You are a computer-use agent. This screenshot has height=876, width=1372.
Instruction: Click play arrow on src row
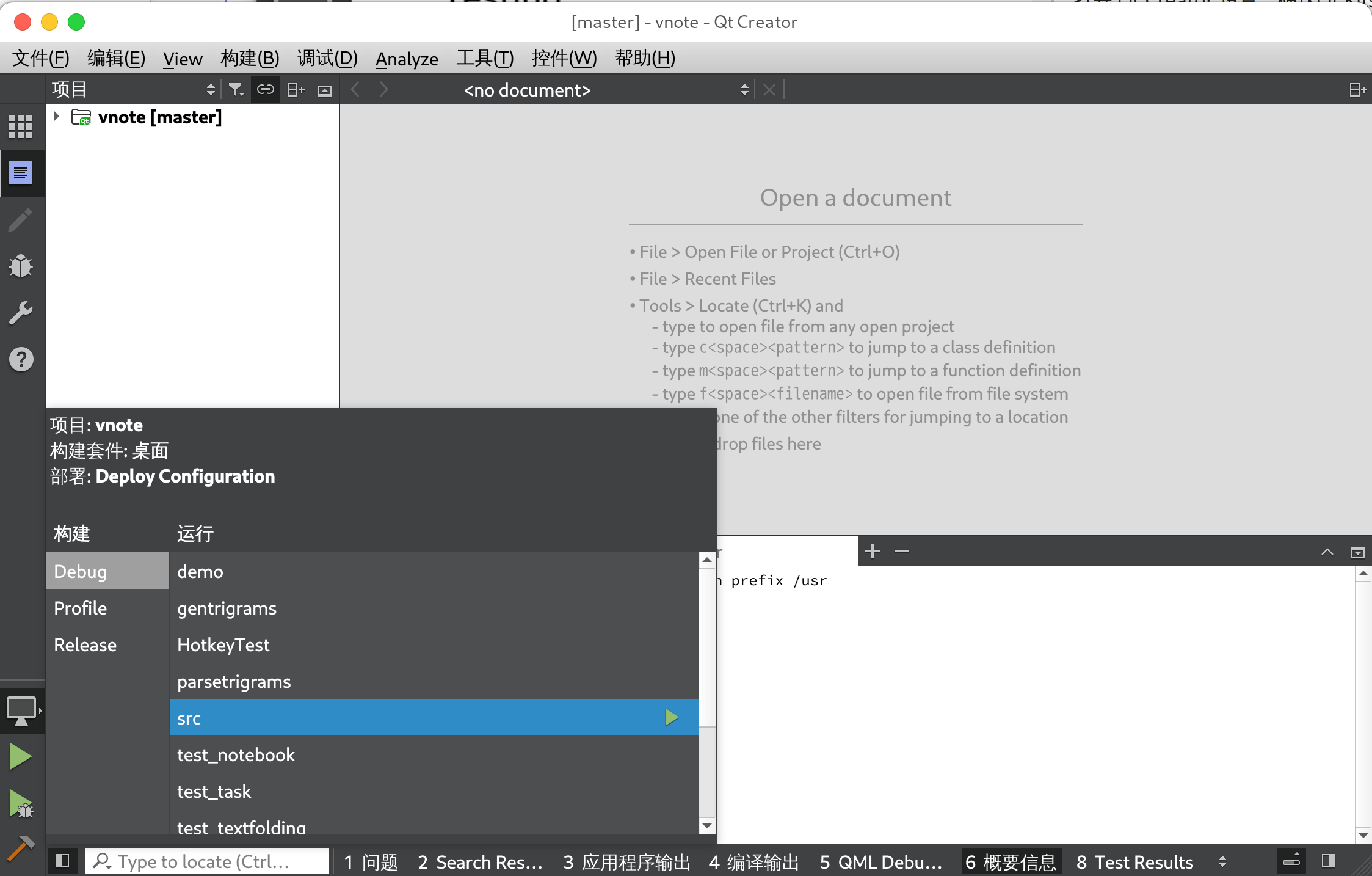(672, 717)
